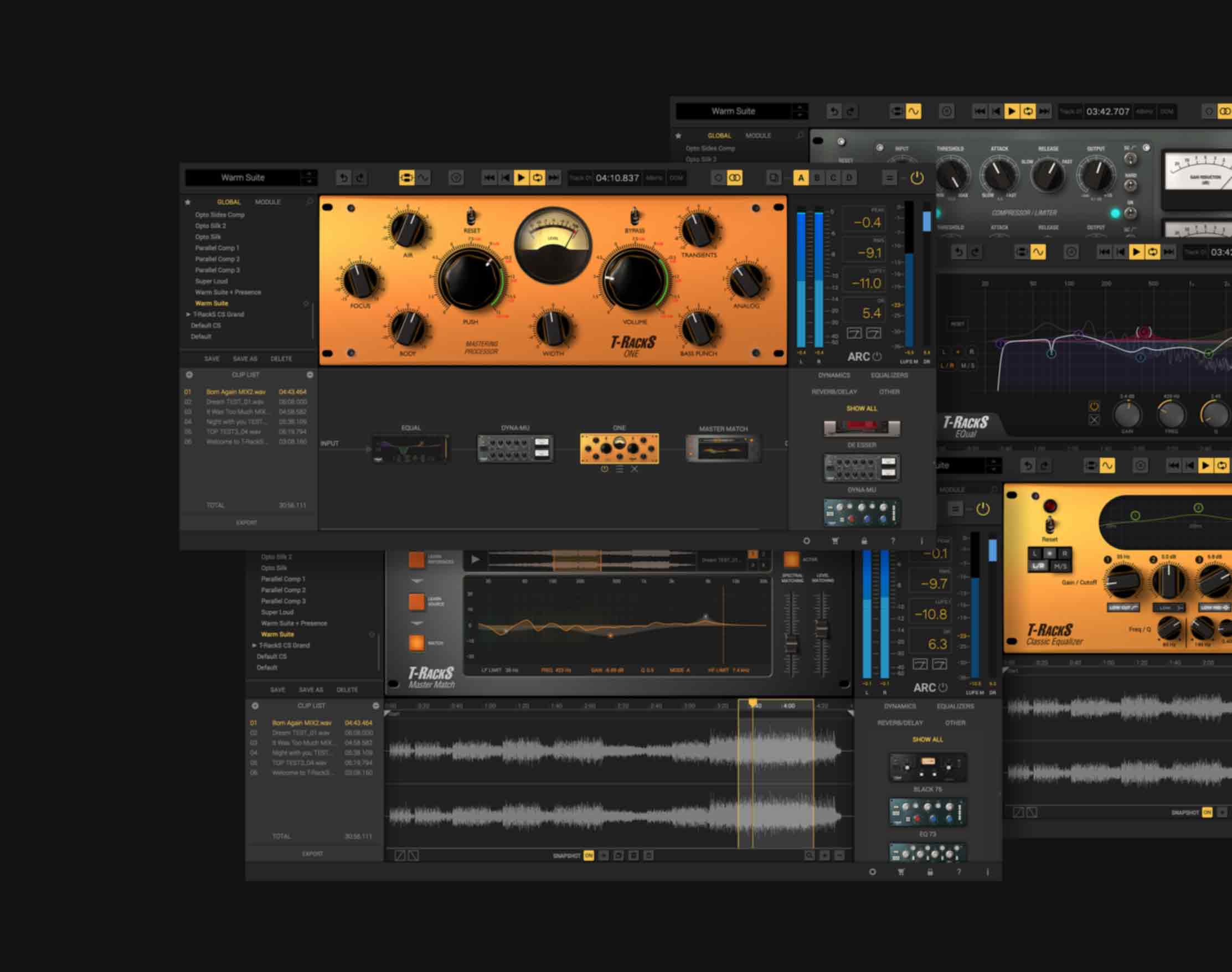This screenshot has height=972, width=1232.
Task: Click SAVE in front ONE preset panel
Action: pyautogui.click(x=212, y=359)
